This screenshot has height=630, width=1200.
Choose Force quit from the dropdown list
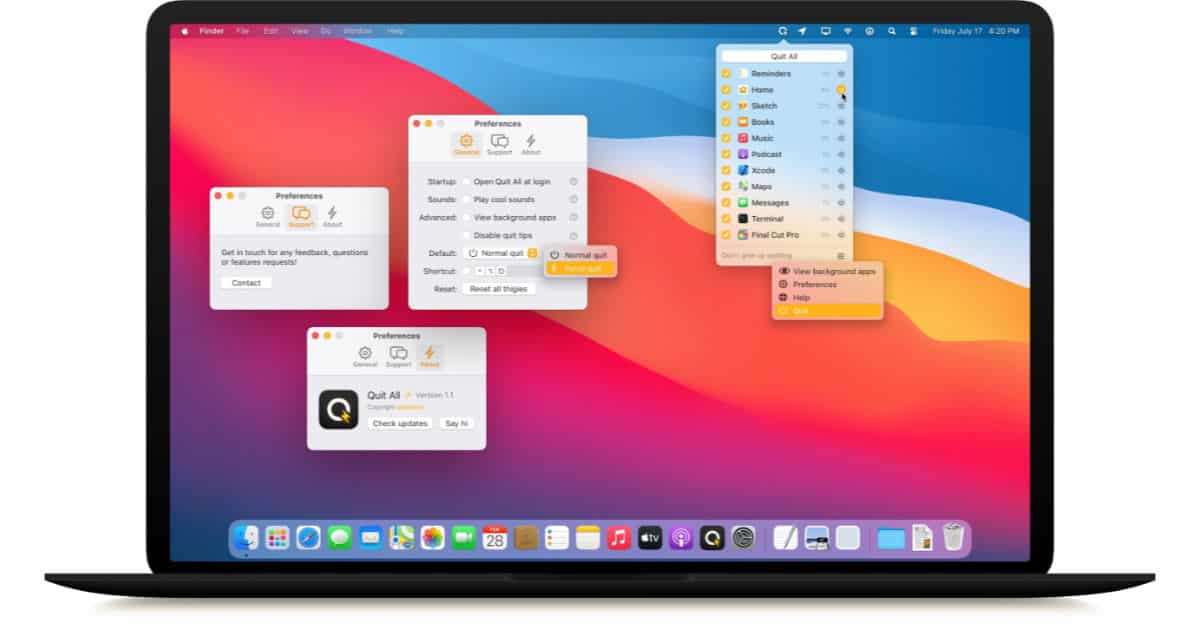(581, 269)
